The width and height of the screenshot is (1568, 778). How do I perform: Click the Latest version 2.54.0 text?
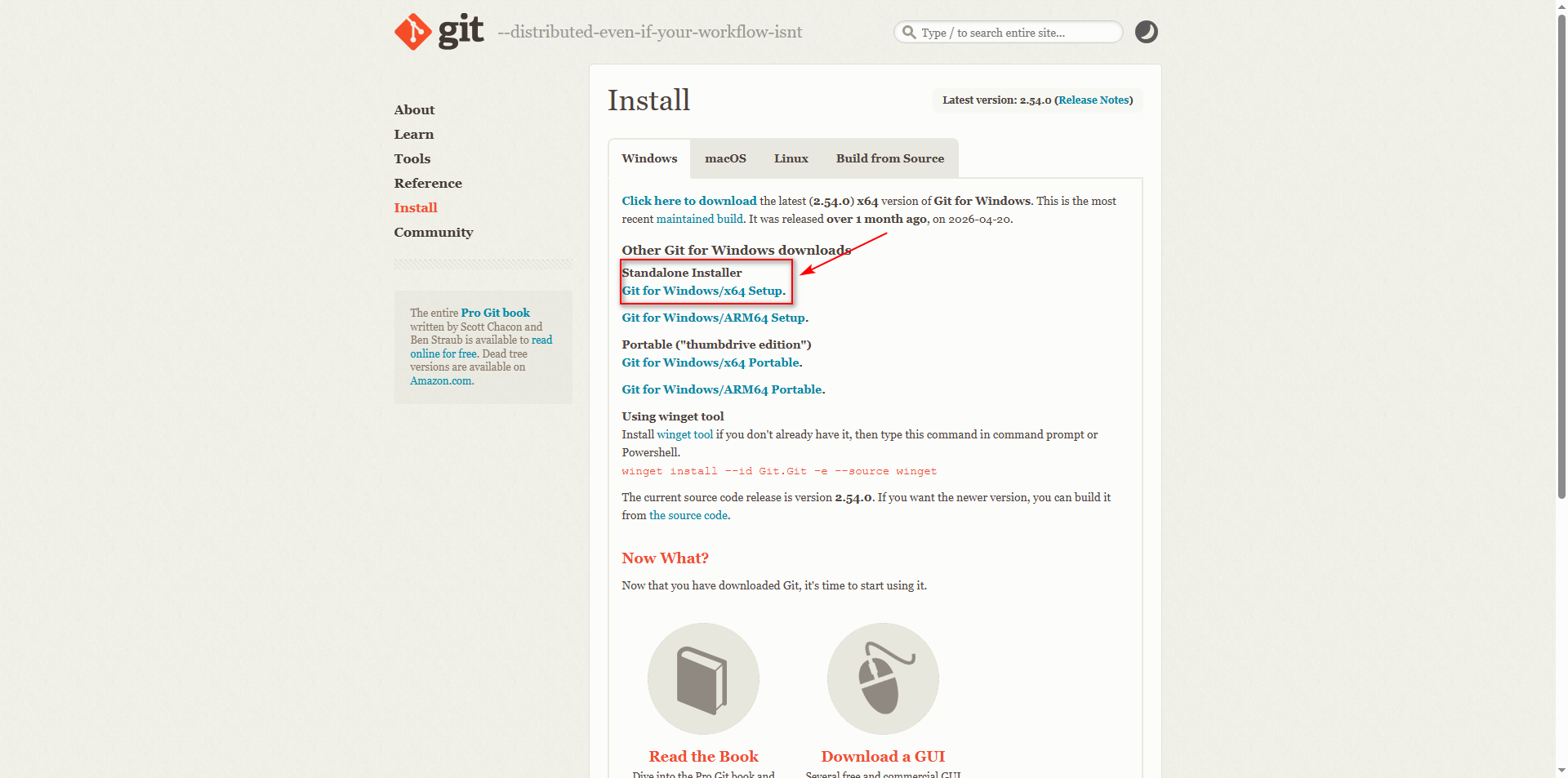click(x=996, y=100)
